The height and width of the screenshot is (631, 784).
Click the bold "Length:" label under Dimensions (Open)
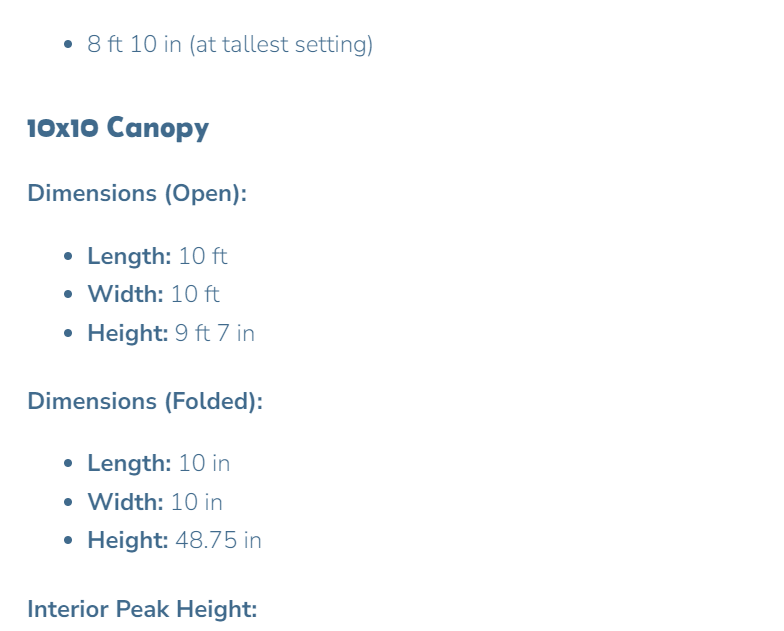point(129,256)
